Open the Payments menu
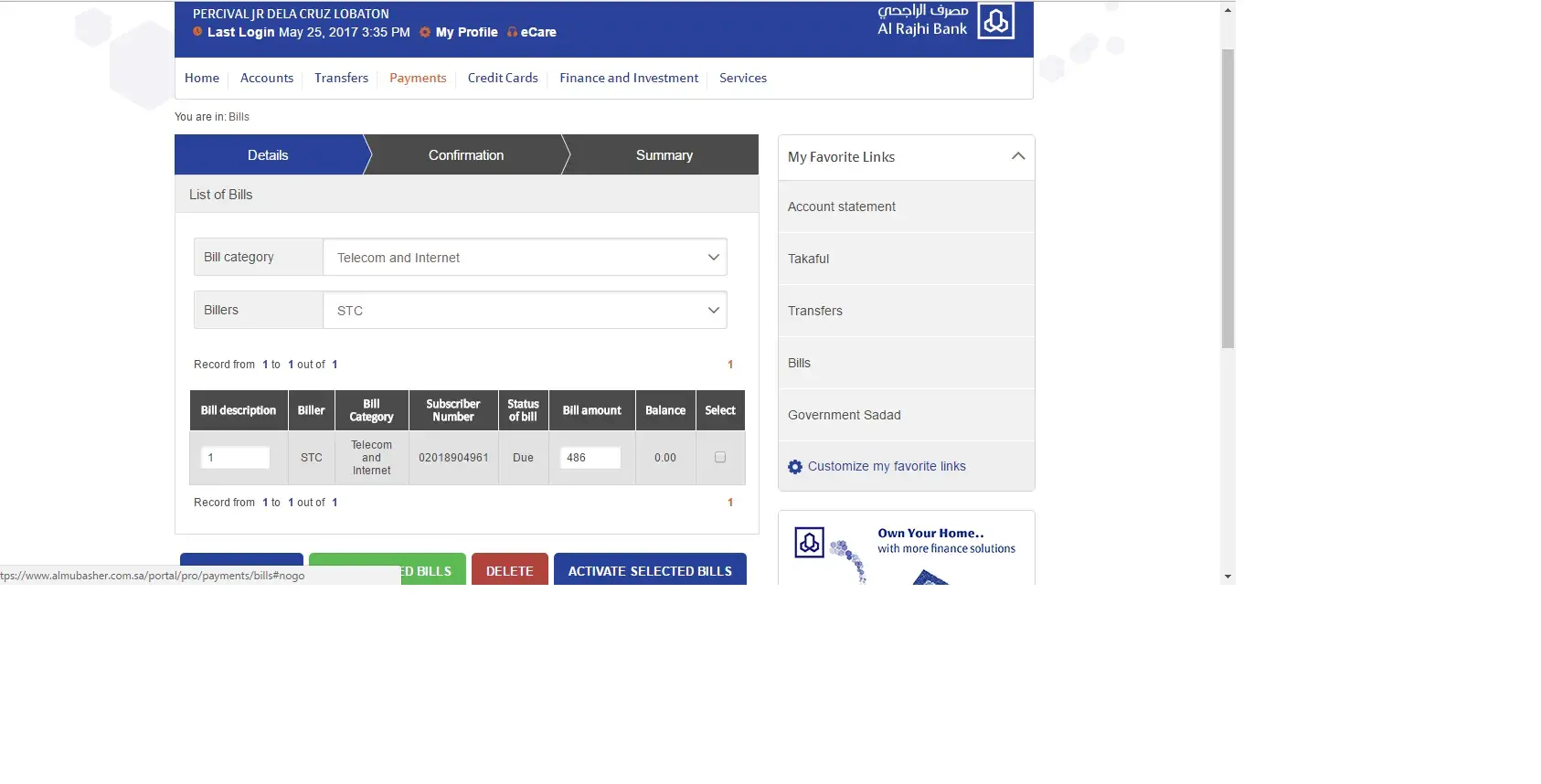Viewport: 1541px width, 784px height. 418,79
